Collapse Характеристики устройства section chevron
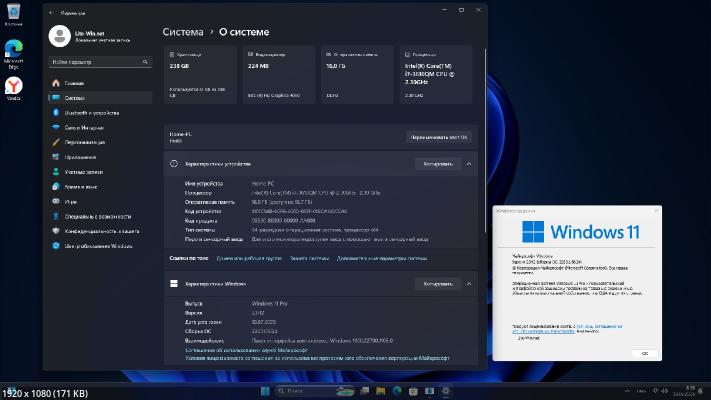This screenshot has width=711, height=400. click(469, 164)
